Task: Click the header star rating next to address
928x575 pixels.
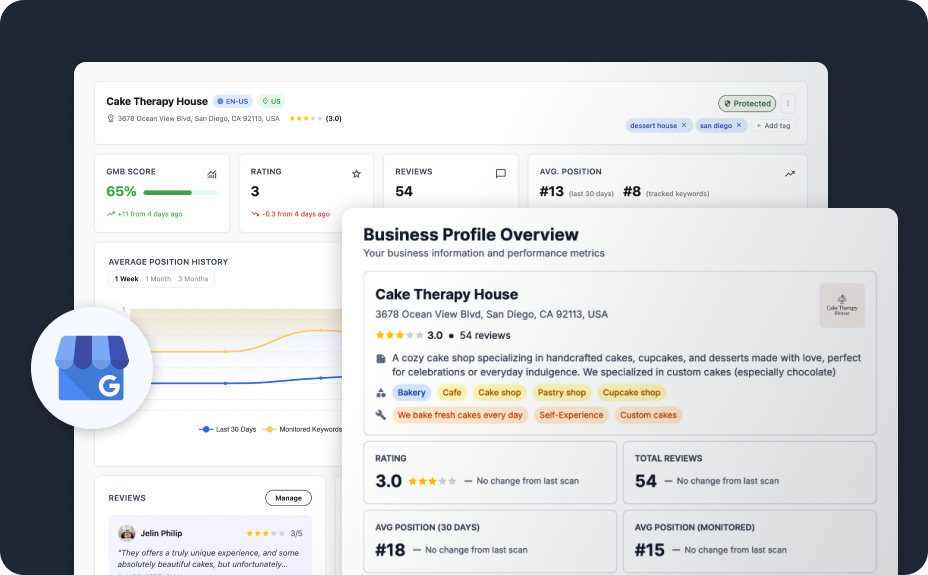Action: point(305,118)
